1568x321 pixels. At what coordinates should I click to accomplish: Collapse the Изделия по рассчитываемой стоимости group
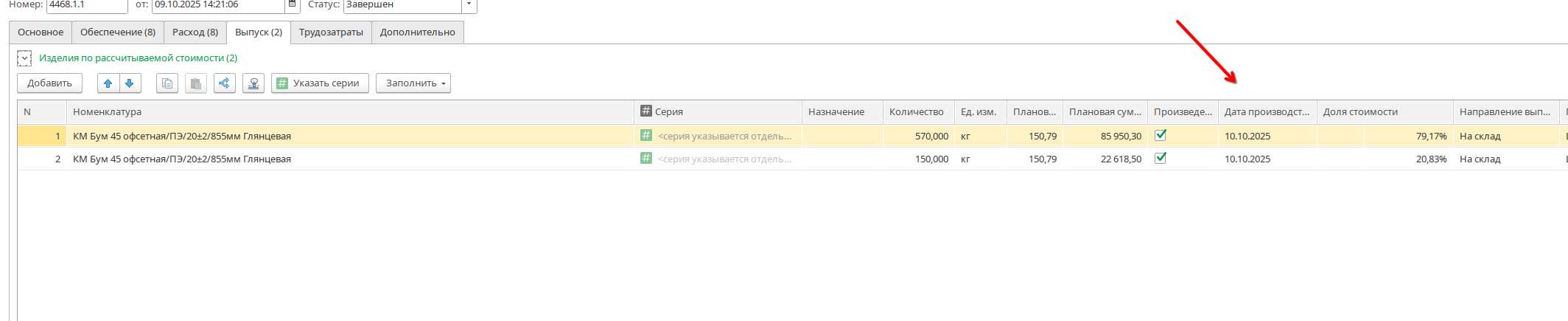[24, 58]
